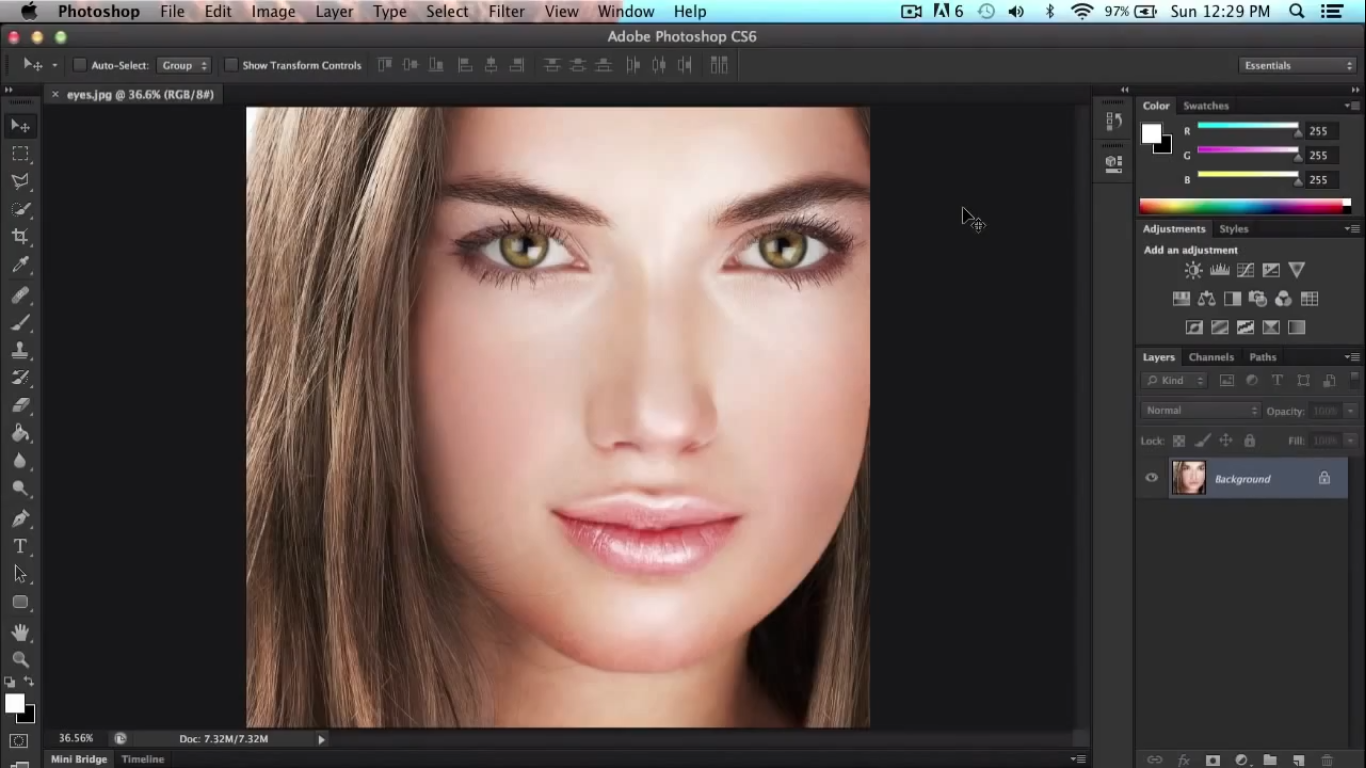Toggle lock position
This screenshot has width=1366, height=768.
coord(1226,440)
